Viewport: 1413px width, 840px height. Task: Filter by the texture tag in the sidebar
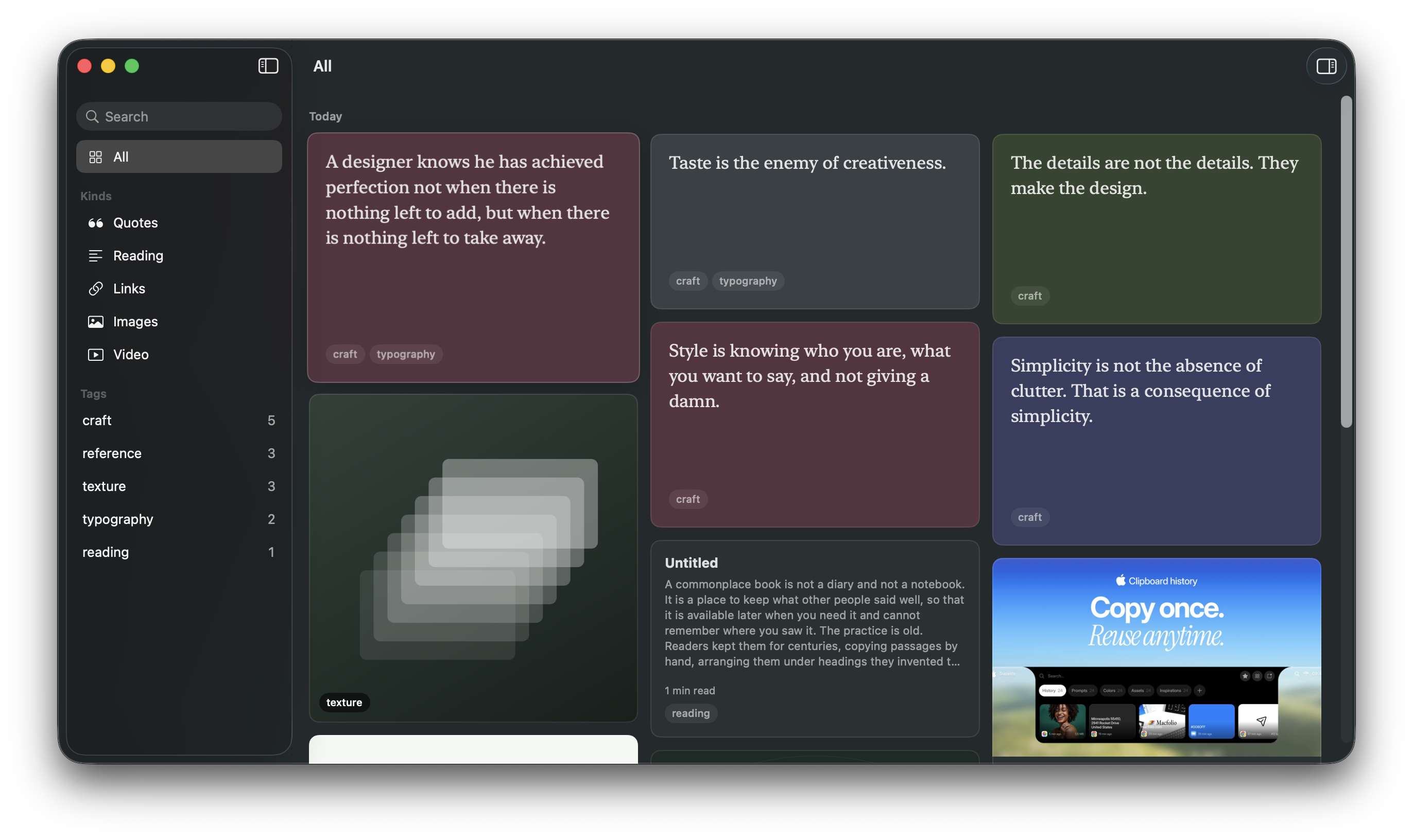point(179,486)
